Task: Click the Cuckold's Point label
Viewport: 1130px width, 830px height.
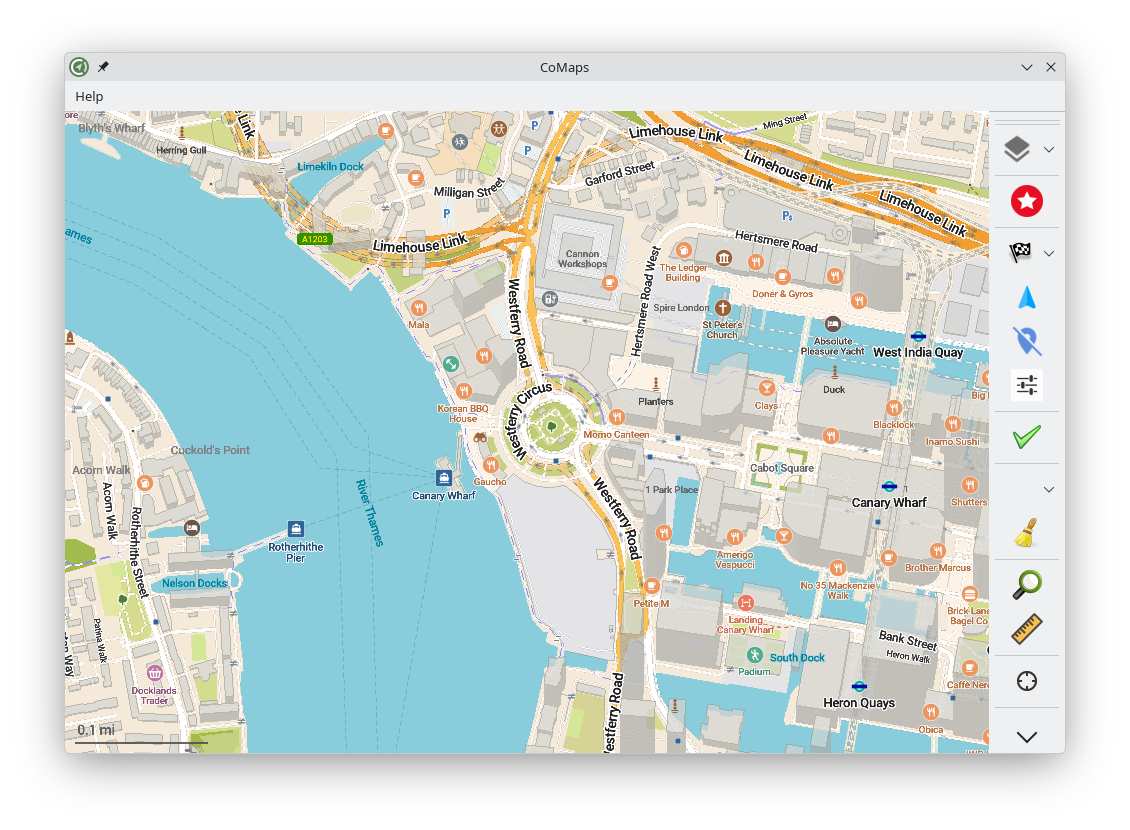Action: pyautogui.click(x=210, y=450)
